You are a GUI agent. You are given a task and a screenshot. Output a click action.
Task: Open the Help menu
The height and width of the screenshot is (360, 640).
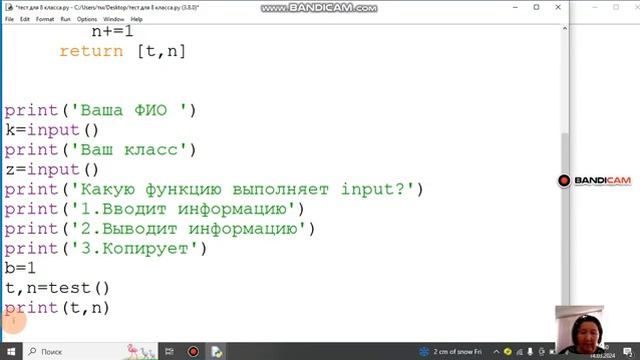[x=136, y=19]
